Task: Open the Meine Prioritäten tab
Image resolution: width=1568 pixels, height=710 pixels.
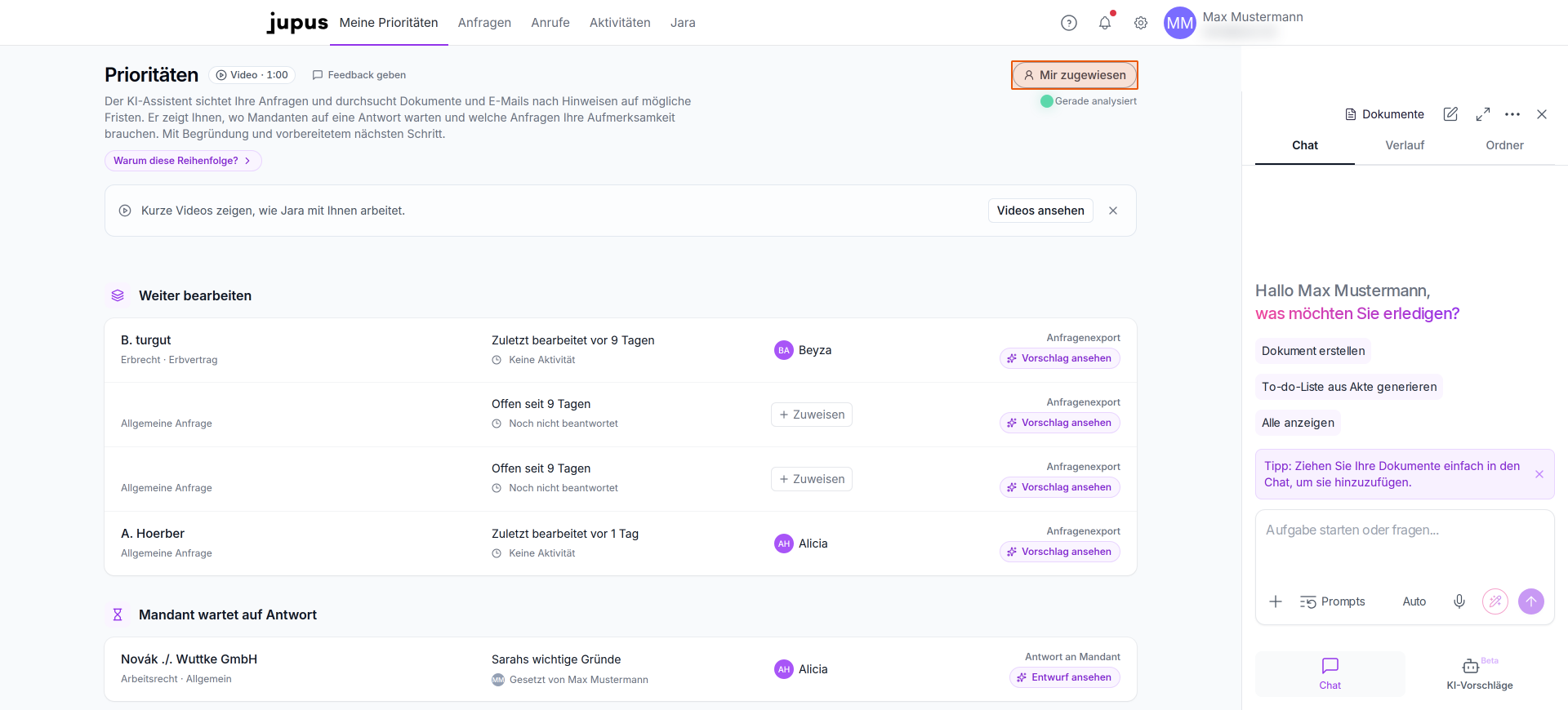Action: pos(389,23)
